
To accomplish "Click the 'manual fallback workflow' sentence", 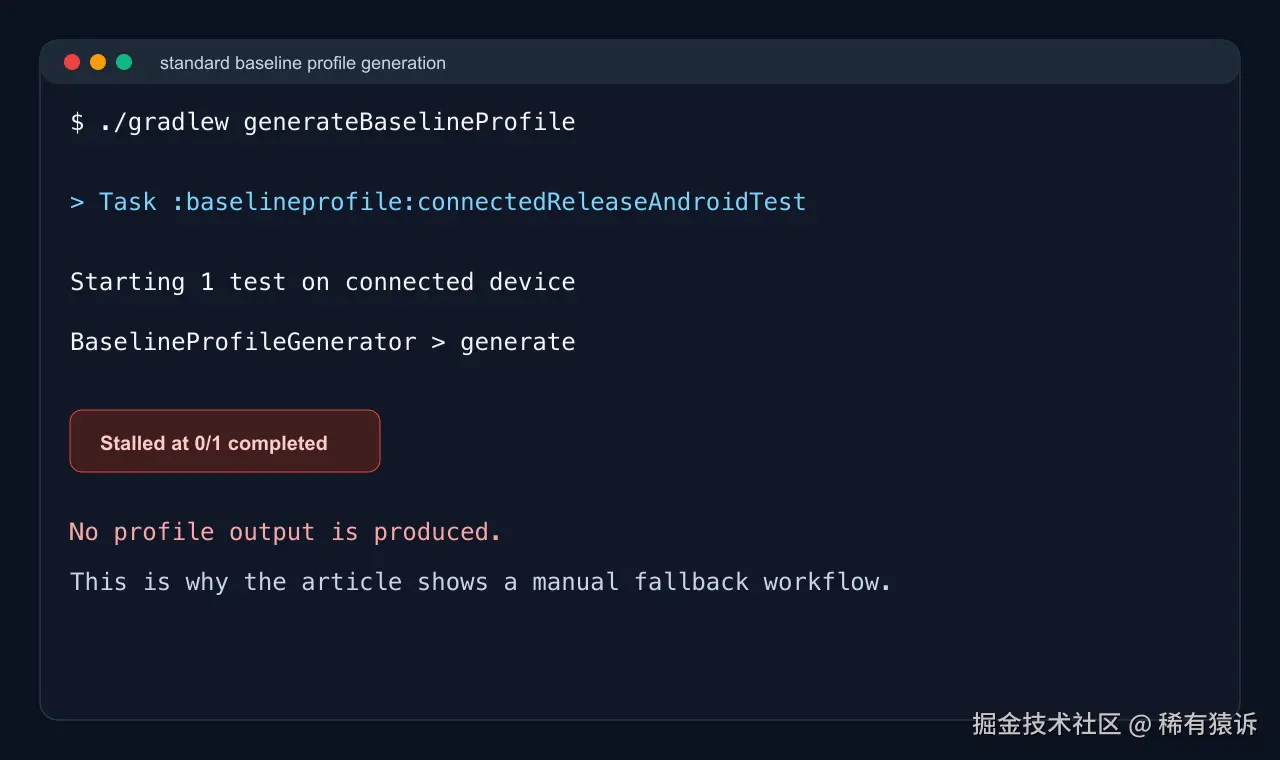I will [x=481, y=582].
